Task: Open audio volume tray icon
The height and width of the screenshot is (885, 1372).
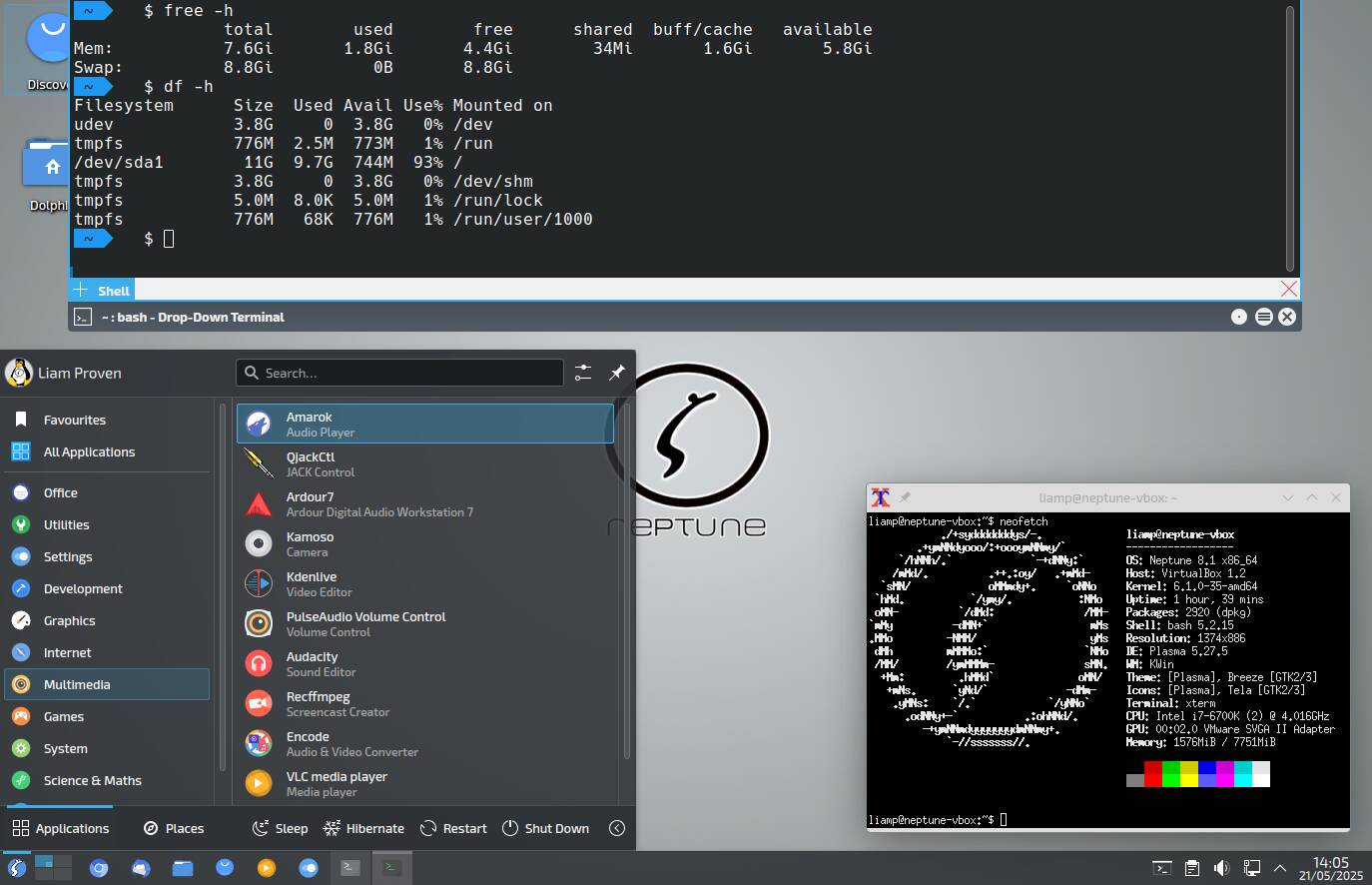Action: point(1221,868)
